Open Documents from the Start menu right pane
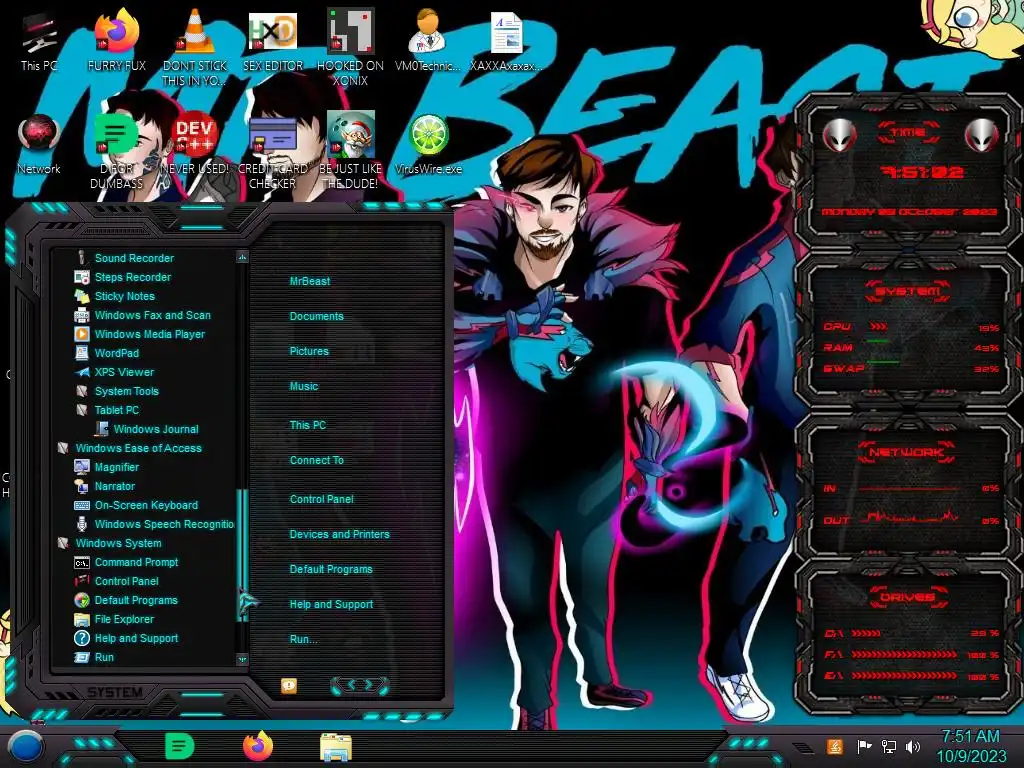 (x=316, y=316)
